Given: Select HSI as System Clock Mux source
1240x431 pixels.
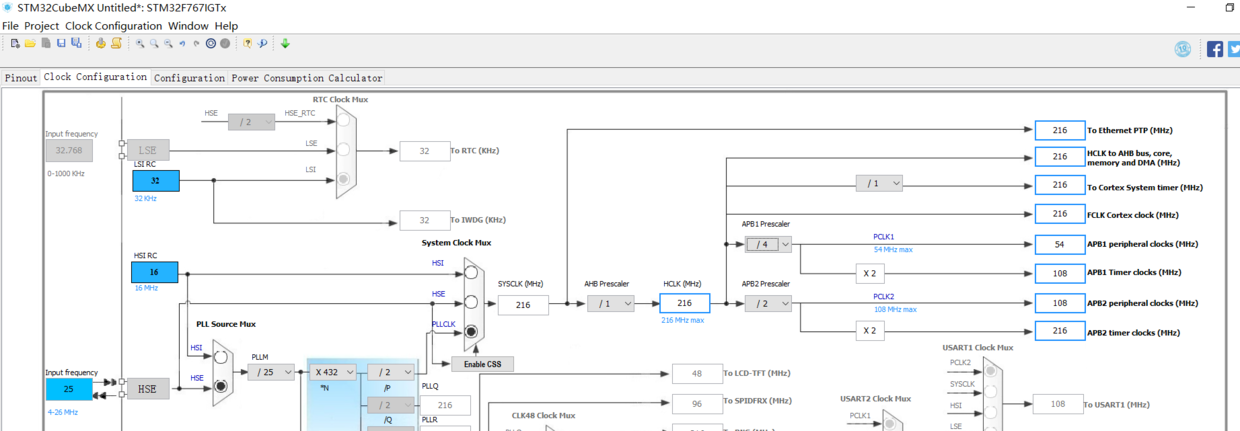Looking at the screenshot, I should tap(471, 272).
